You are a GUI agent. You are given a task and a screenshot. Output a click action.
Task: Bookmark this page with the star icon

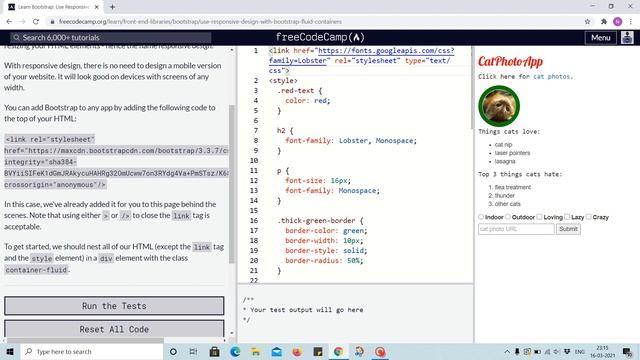[587, 22]
